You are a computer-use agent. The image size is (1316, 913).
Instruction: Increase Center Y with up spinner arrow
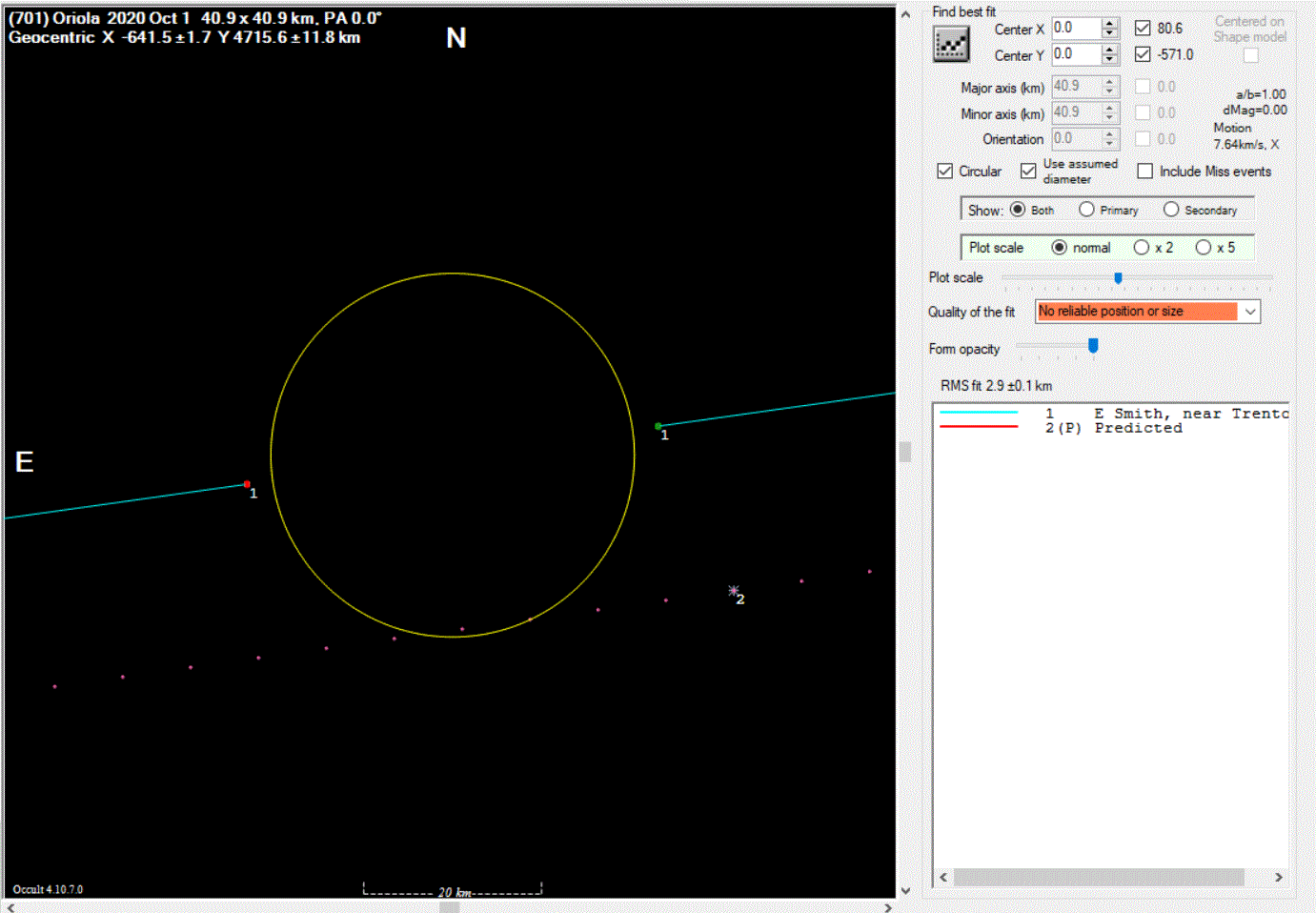1109,50
